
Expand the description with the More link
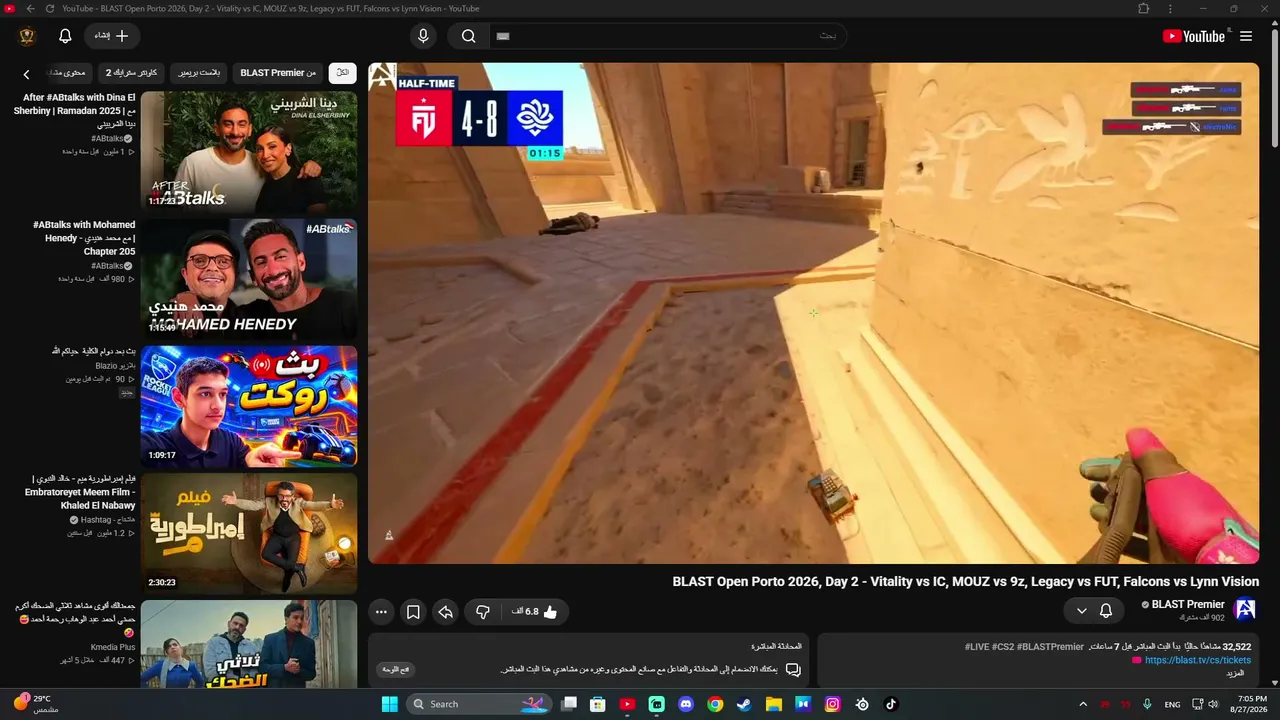1235,674
